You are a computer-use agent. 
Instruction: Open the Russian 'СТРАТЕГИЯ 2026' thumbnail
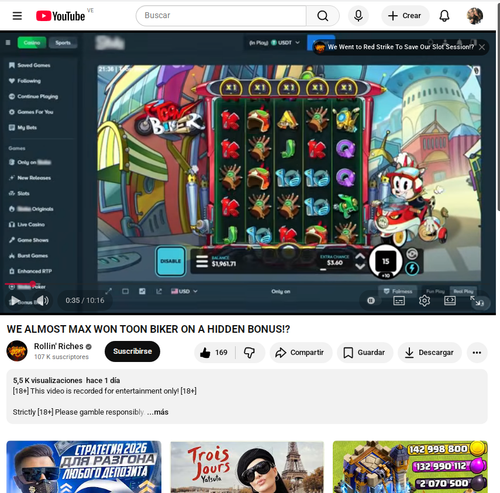click(x=84, y=467)
